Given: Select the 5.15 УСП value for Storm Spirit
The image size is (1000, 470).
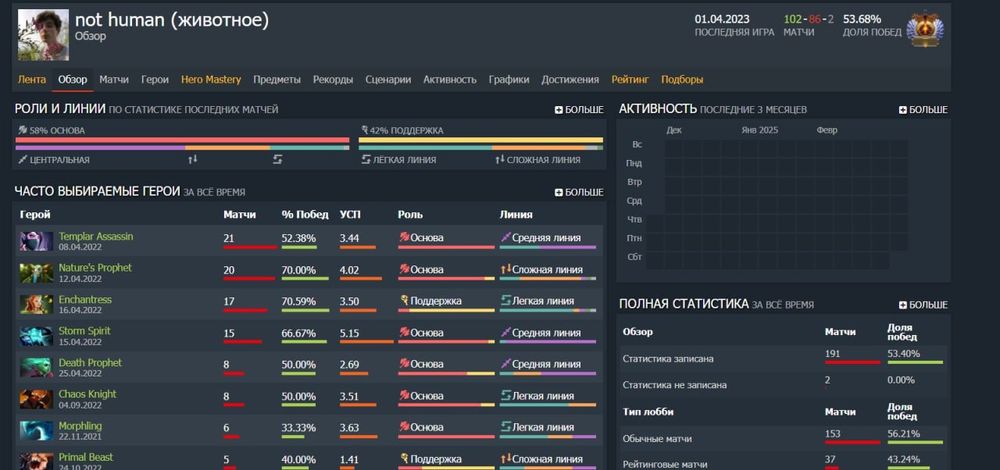Looking at the screenshot, I should [349, 333].
